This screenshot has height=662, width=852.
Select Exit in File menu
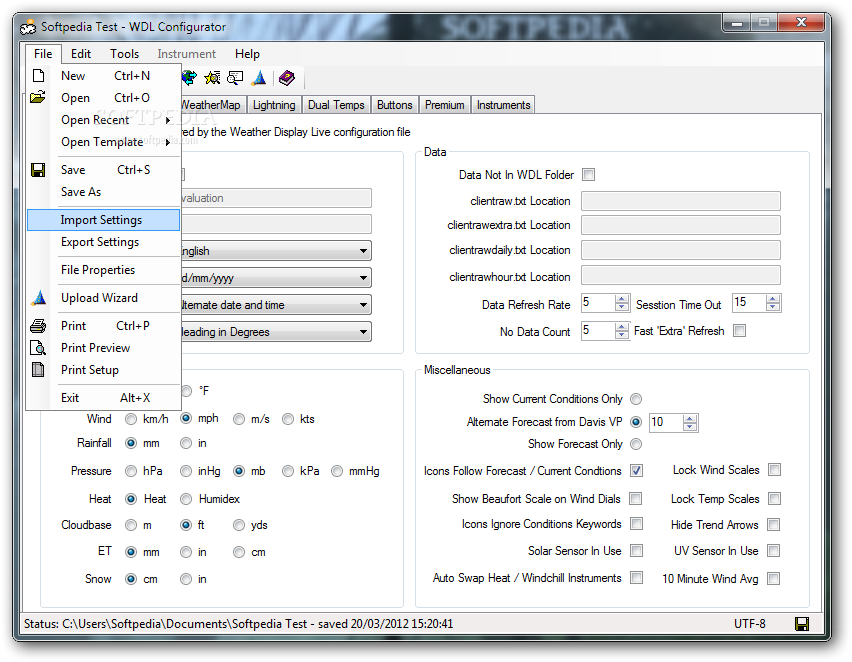pyautogui.click(x=103, y=398)
